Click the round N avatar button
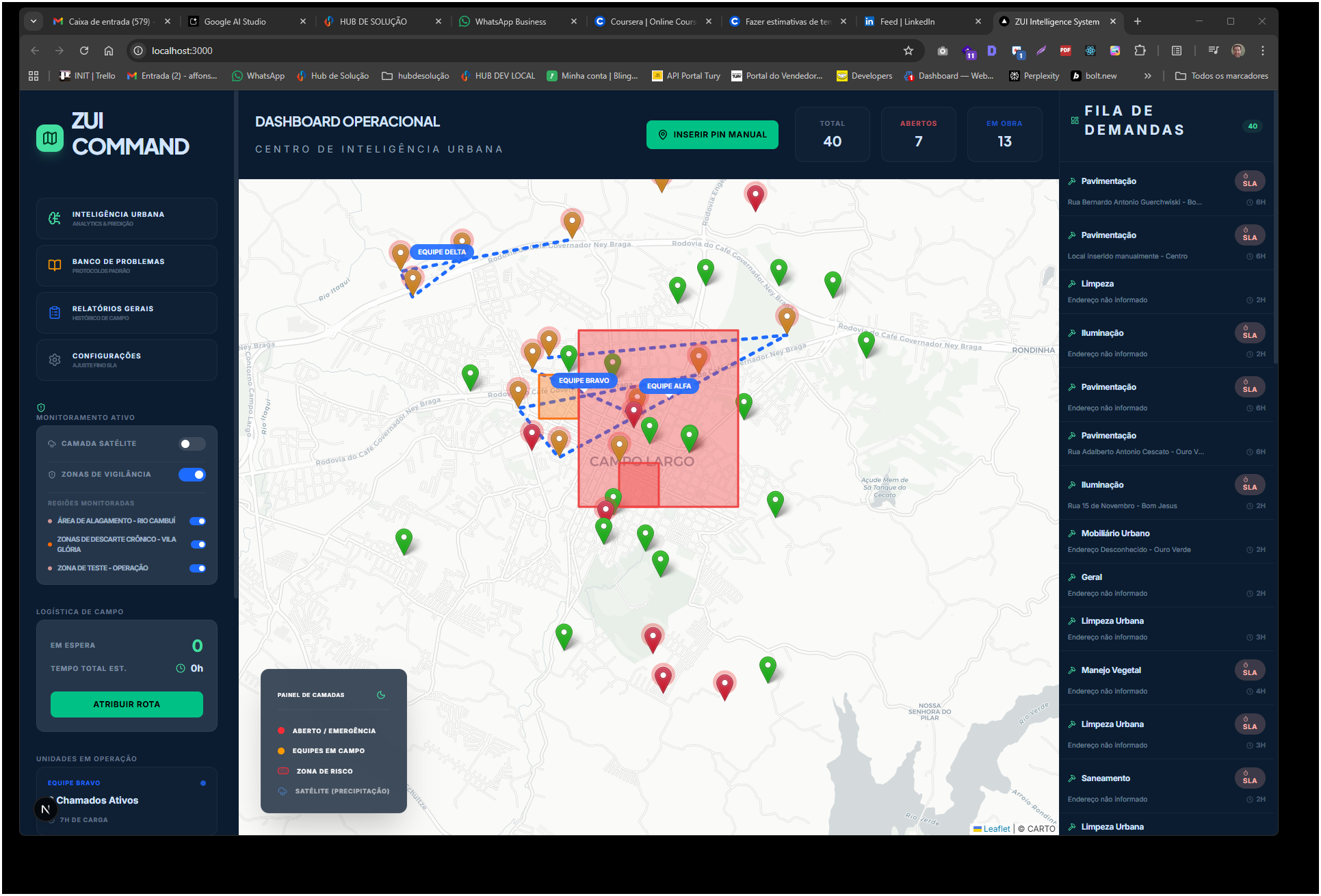Viewport: 1321px width, 896px height. coord(46,809)
